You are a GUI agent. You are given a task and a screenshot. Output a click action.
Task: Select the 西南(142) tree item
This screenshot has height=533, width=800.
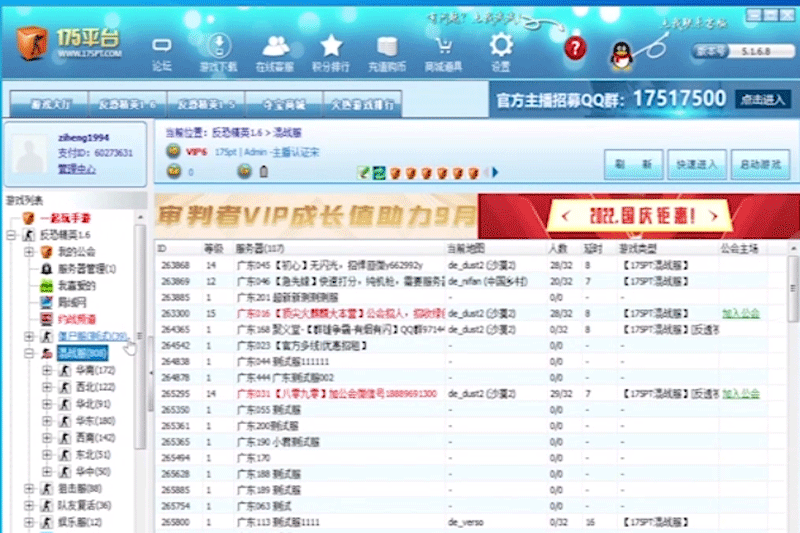95,438
